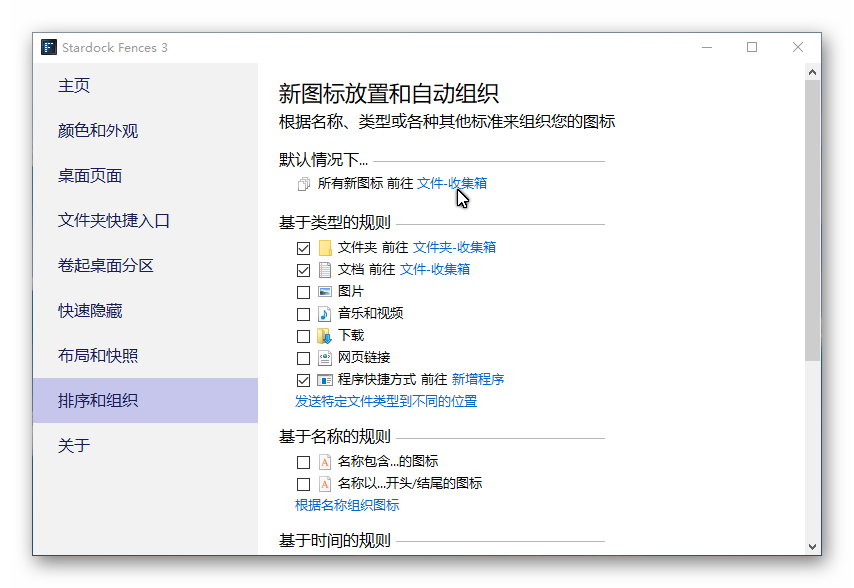Click the web page icon for 网页链接

pos(325,358)
